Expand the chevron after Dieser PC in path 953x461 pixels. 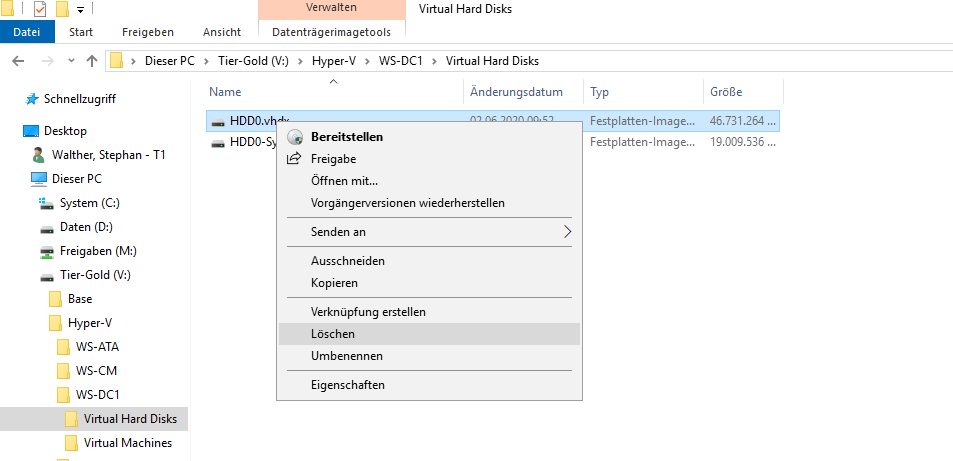(207, 61)
